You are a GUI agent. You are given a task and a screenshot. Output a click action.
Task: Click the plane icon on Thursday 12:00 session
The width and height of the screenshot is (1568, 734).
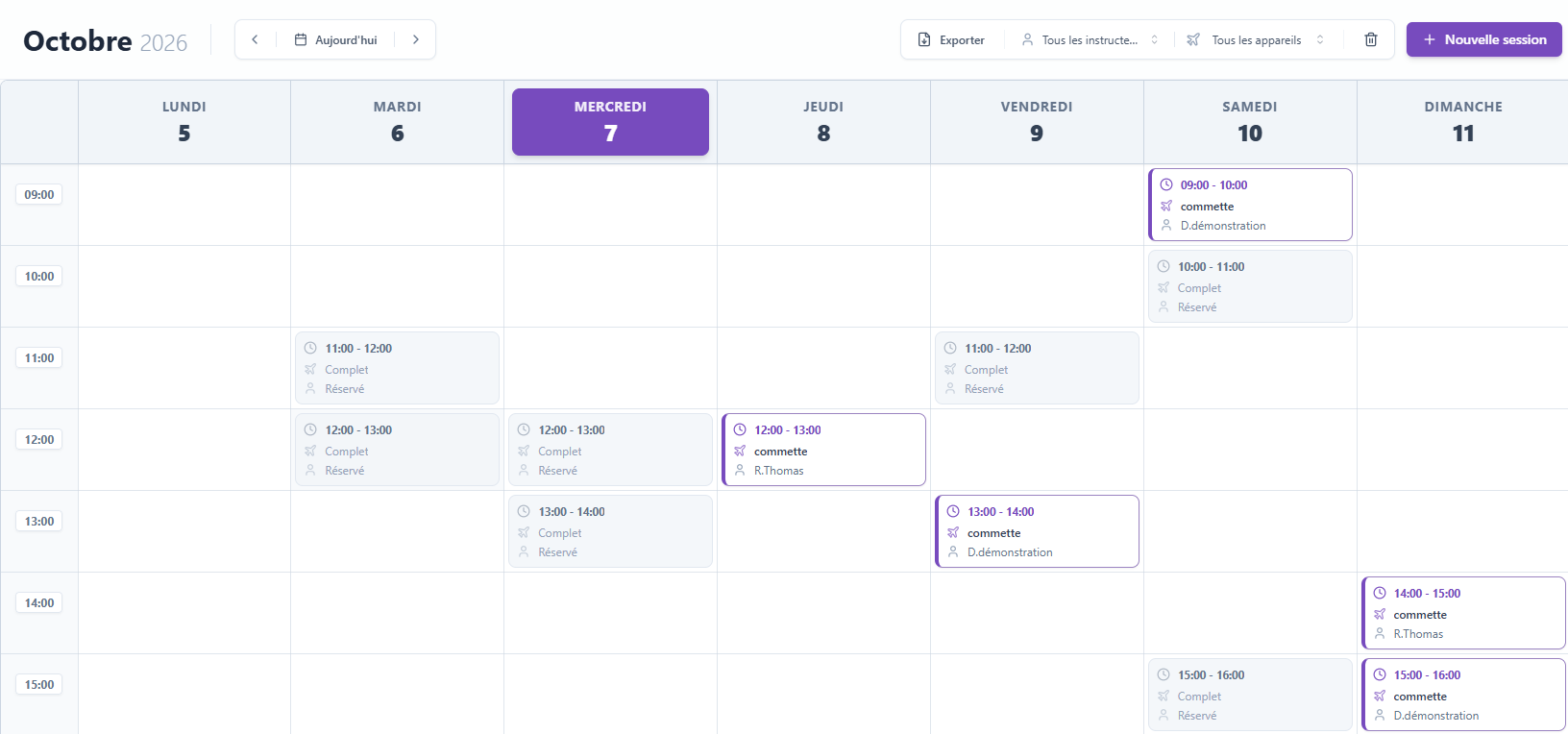pos(740,451)
